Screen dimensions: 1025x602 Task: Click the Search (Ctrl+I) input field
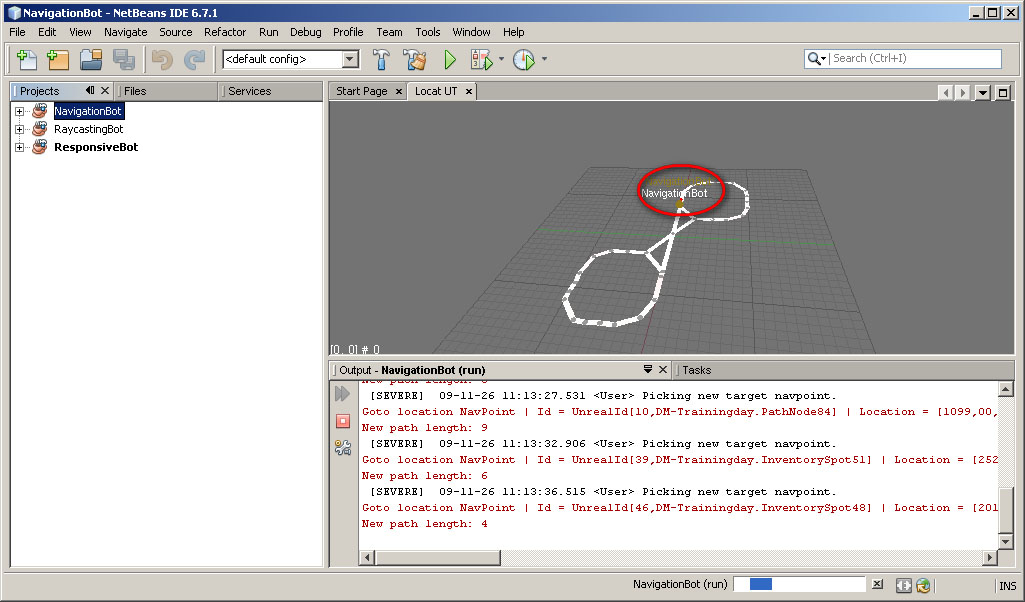coord(915,58)
